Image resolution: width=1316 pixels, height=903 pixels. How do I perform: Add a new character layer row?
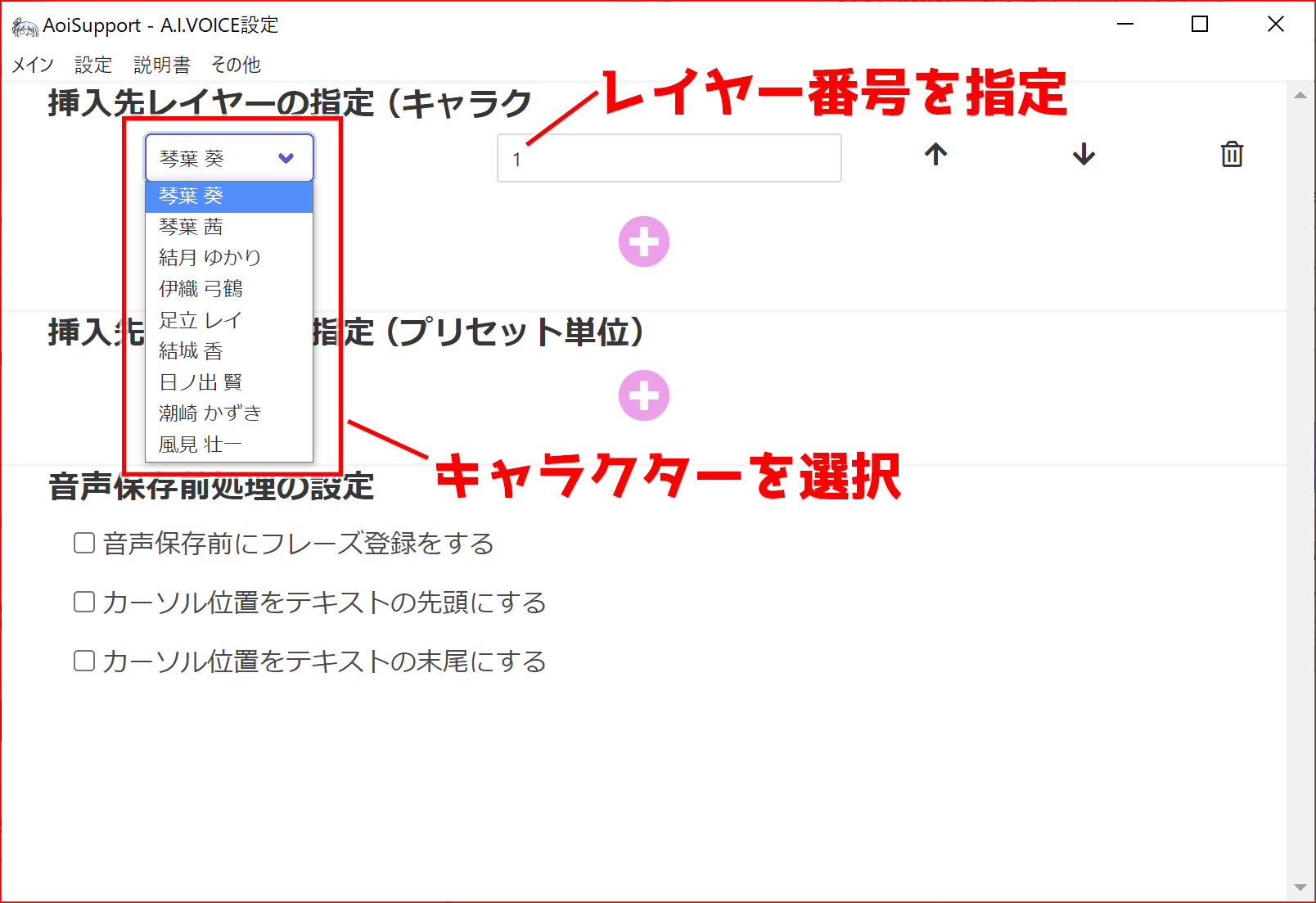tap(644, 242)
